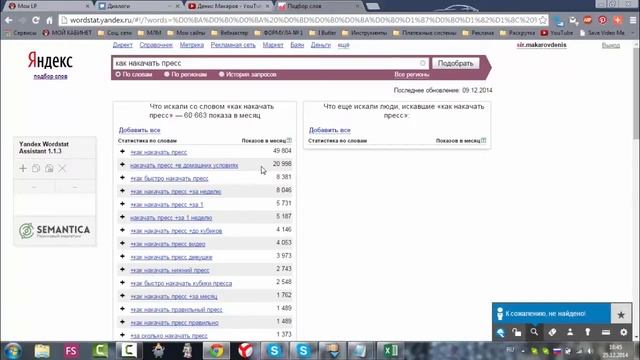Click the copy icon in Wordstat Assistant panel

36,168
